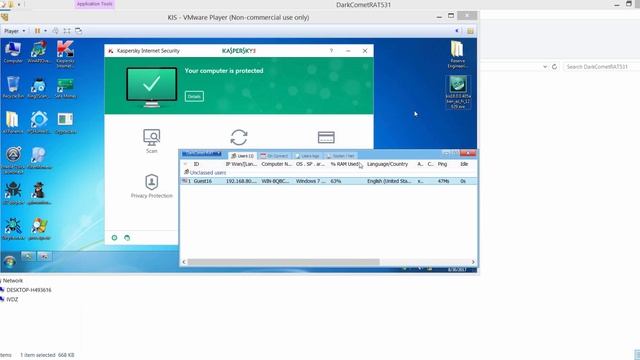Click the English (United States) cell
Screen dimensions: 640x360
click(x=389, y=181)
